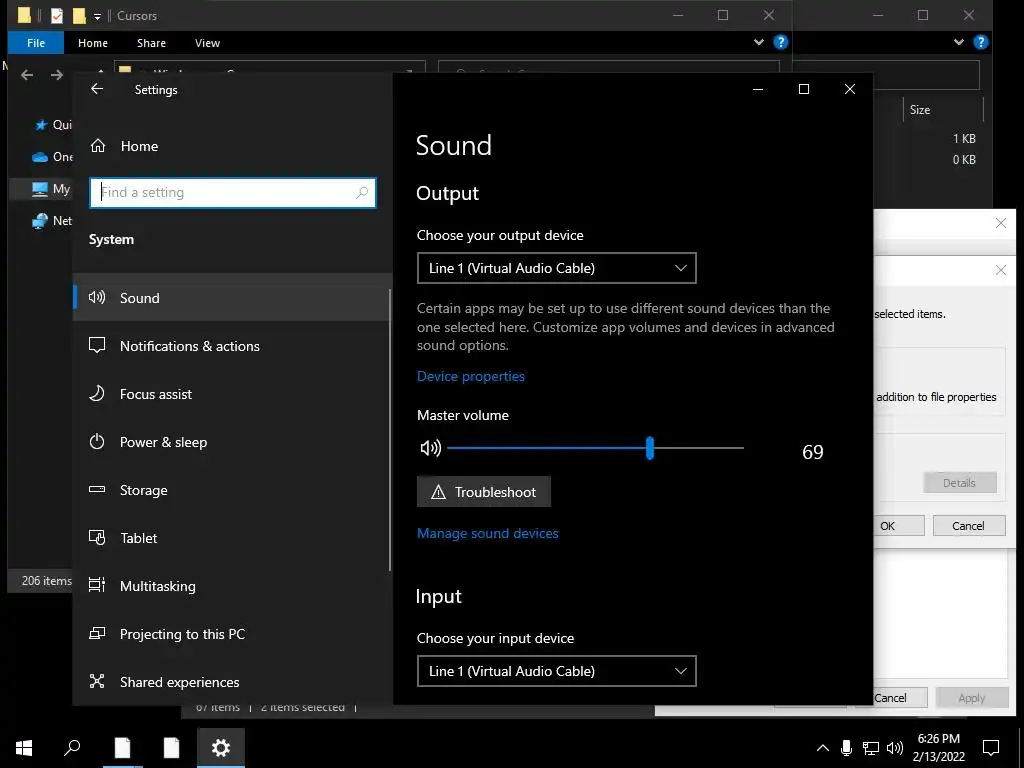Click OK in the properties dialog
Viewport: 1024px width, 768px height.
coord(899,526)
